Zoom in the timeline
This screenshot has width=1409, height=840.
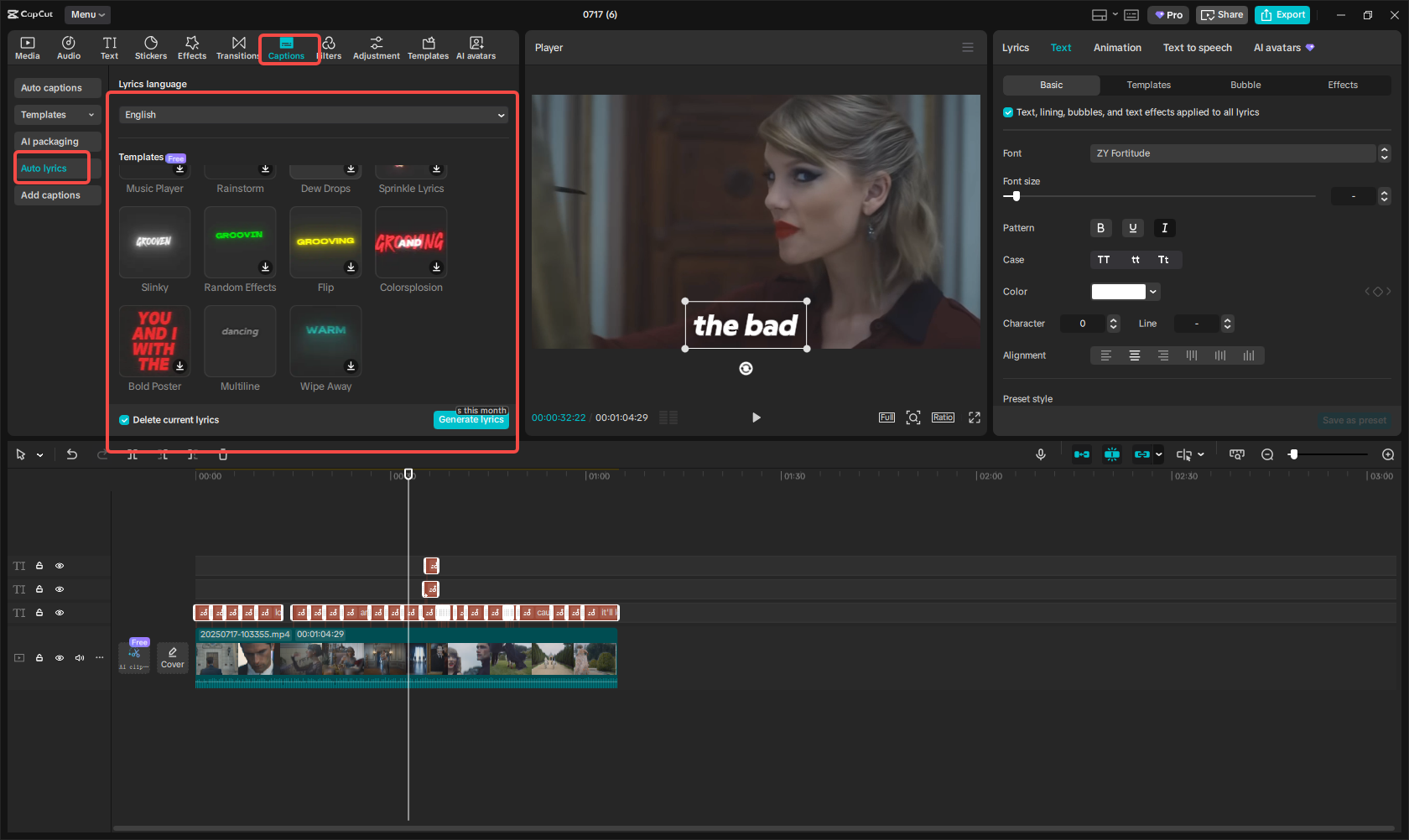(1388, 454)
